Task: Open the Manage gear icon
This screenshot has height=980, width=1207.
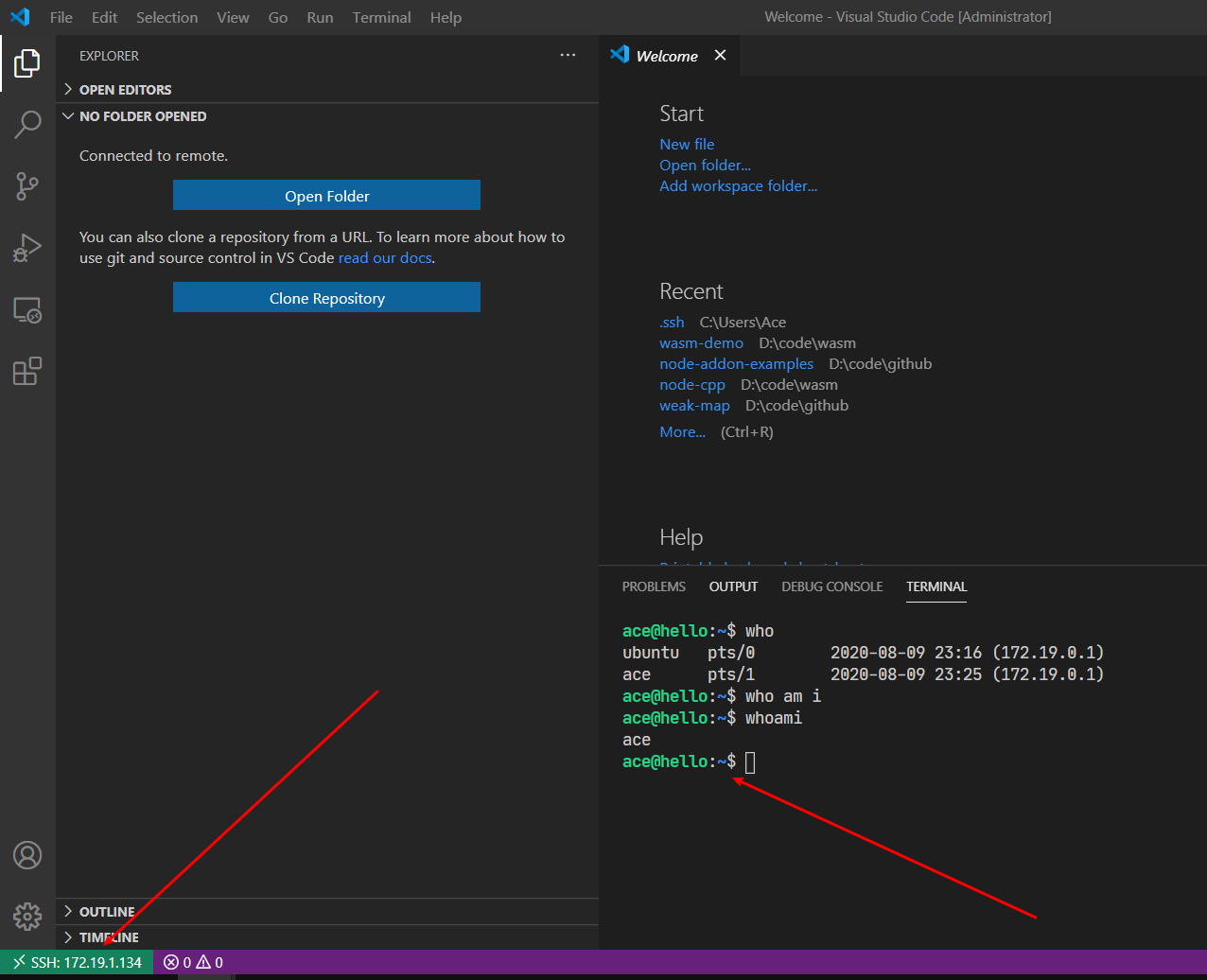Action: pos(27,916)
